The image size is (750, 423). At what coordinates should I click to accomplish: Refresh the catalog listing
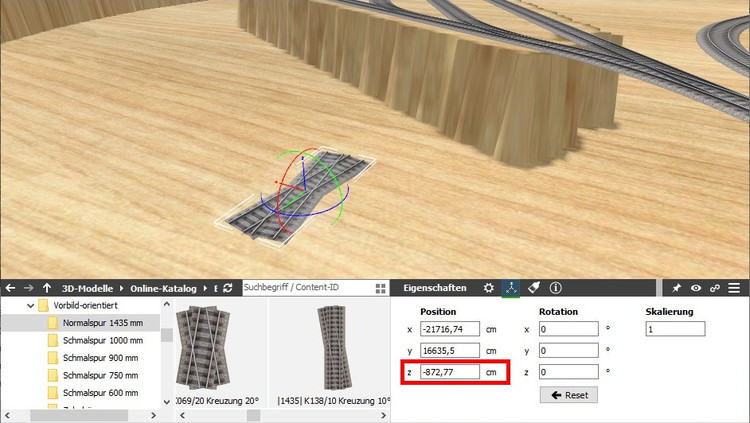click(x=228, y=288)
